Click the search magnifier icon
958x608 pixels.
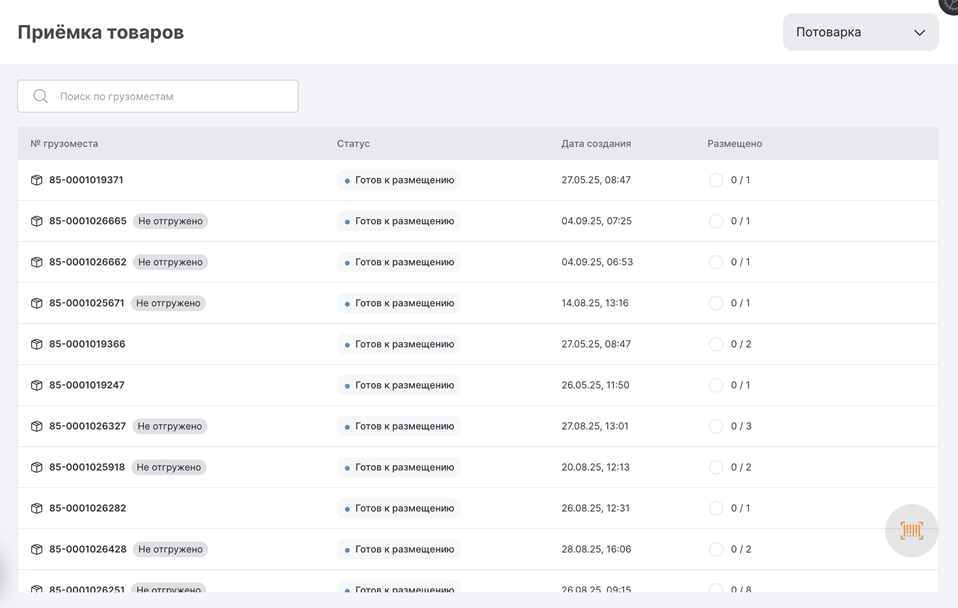coord(40,97)
